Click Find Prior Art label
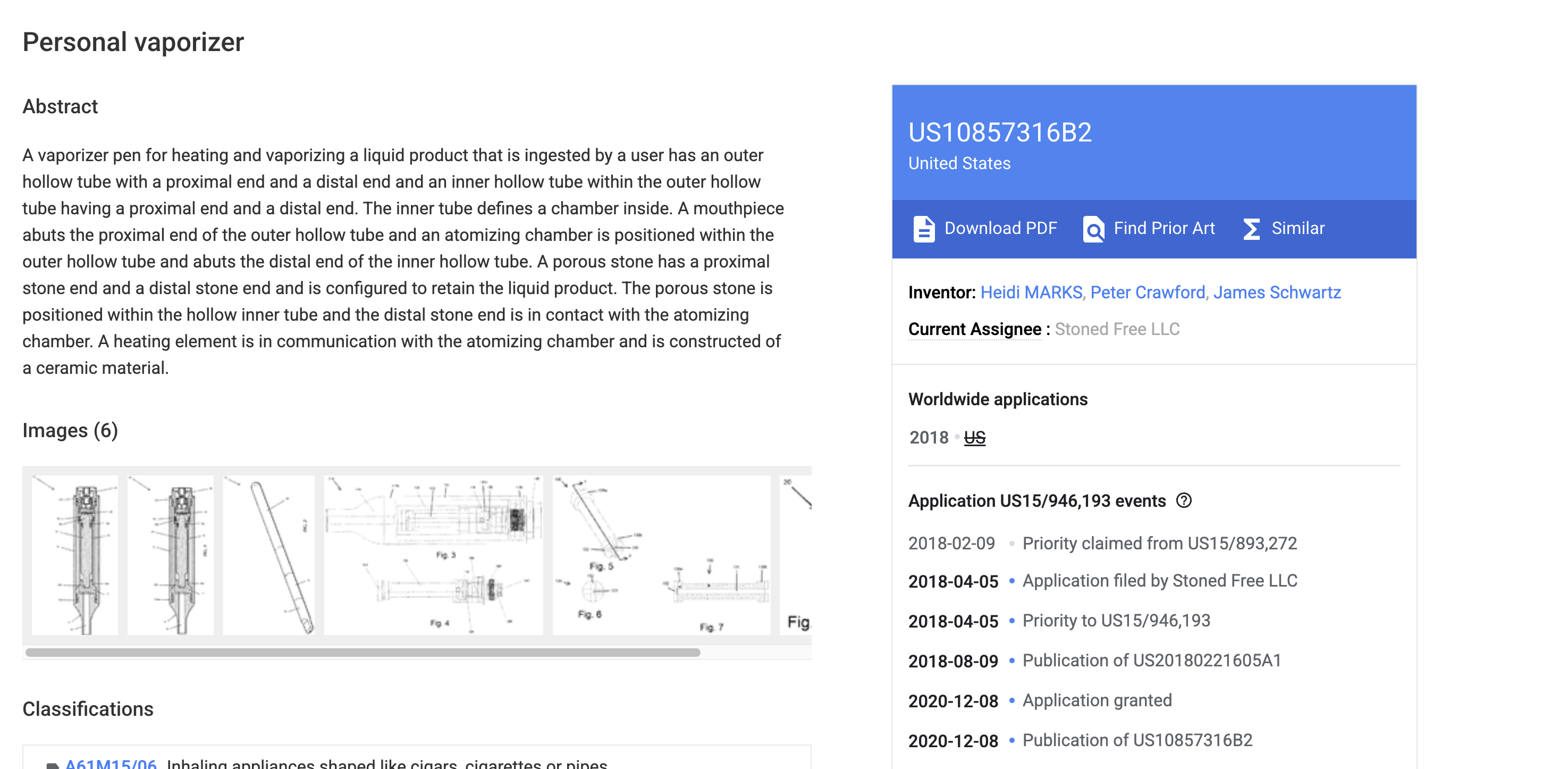Viewport: 1568px width, 769px height. pyautogui.click(x=1164, y=228)
